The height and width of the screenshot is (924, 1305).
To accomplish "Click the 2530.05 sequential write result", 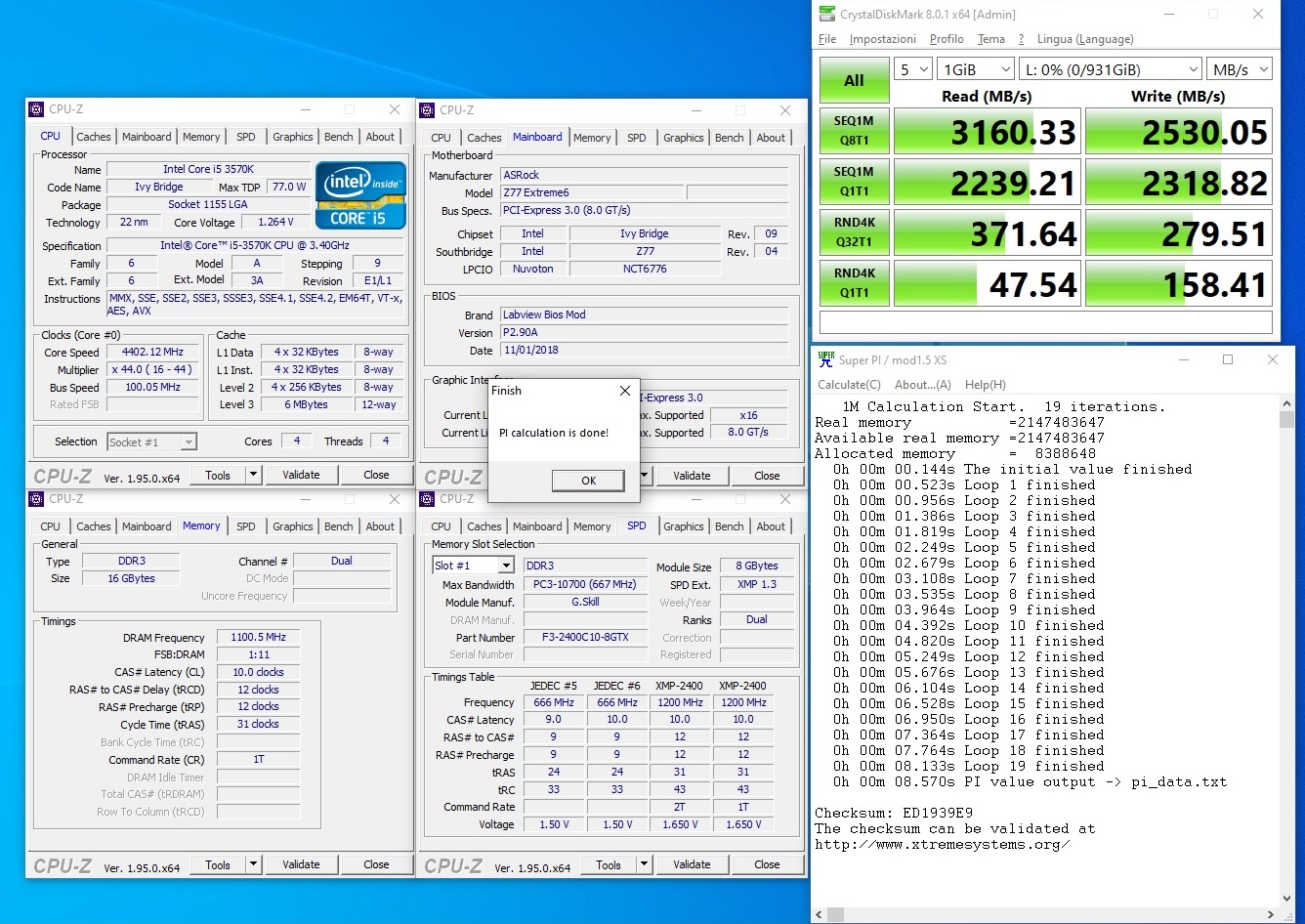I will click(x=1178, y=132).
